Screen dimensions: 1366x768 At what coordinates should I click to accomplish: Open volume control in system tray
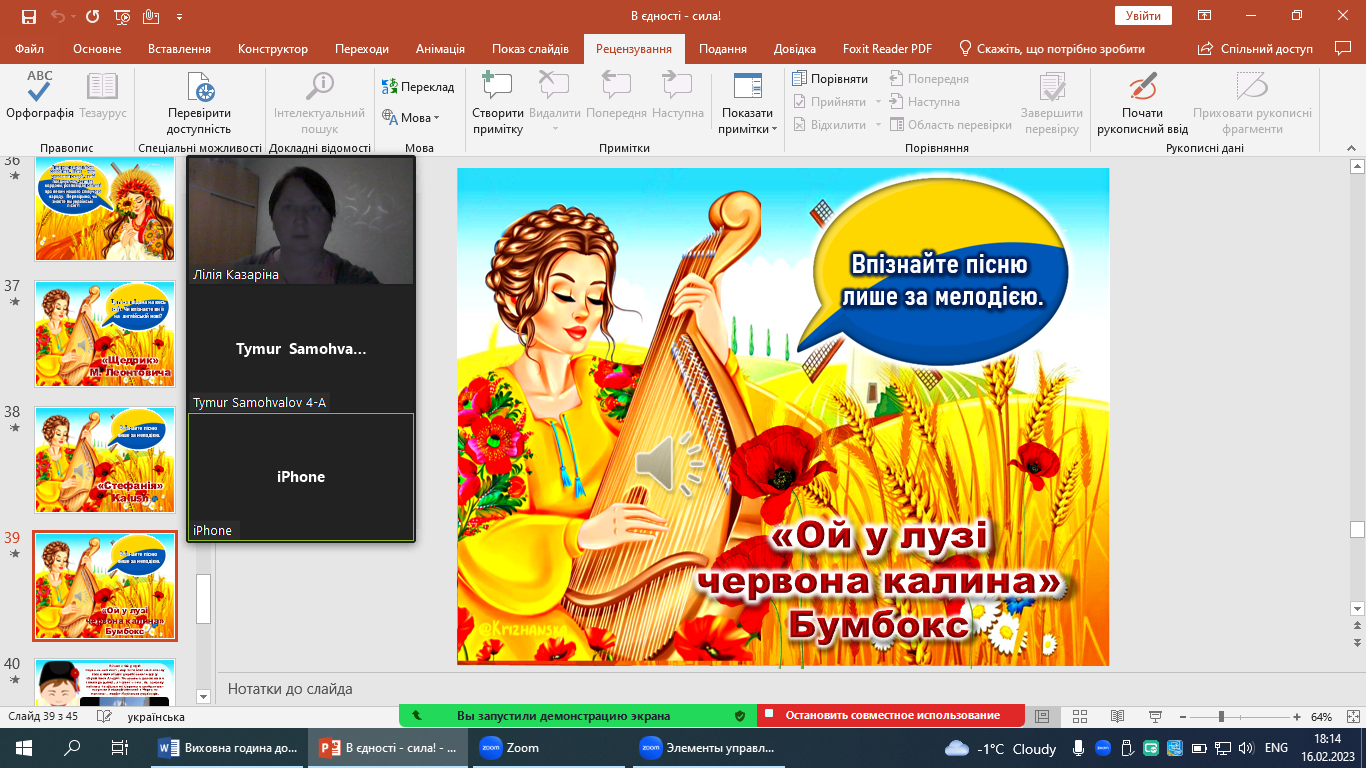point(1247,748)
